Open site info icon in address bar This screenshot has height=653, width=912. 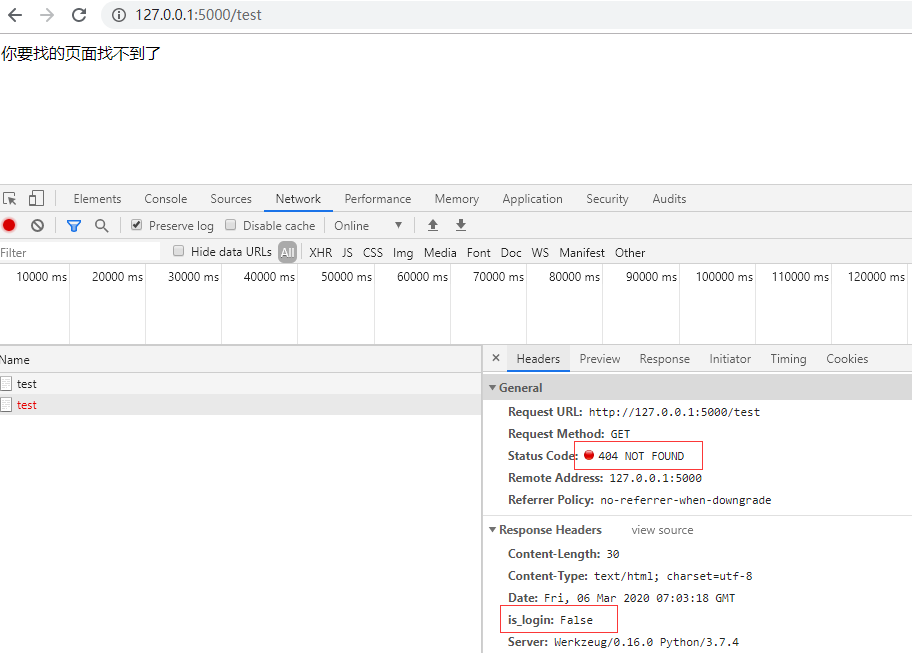pos(119,15)
